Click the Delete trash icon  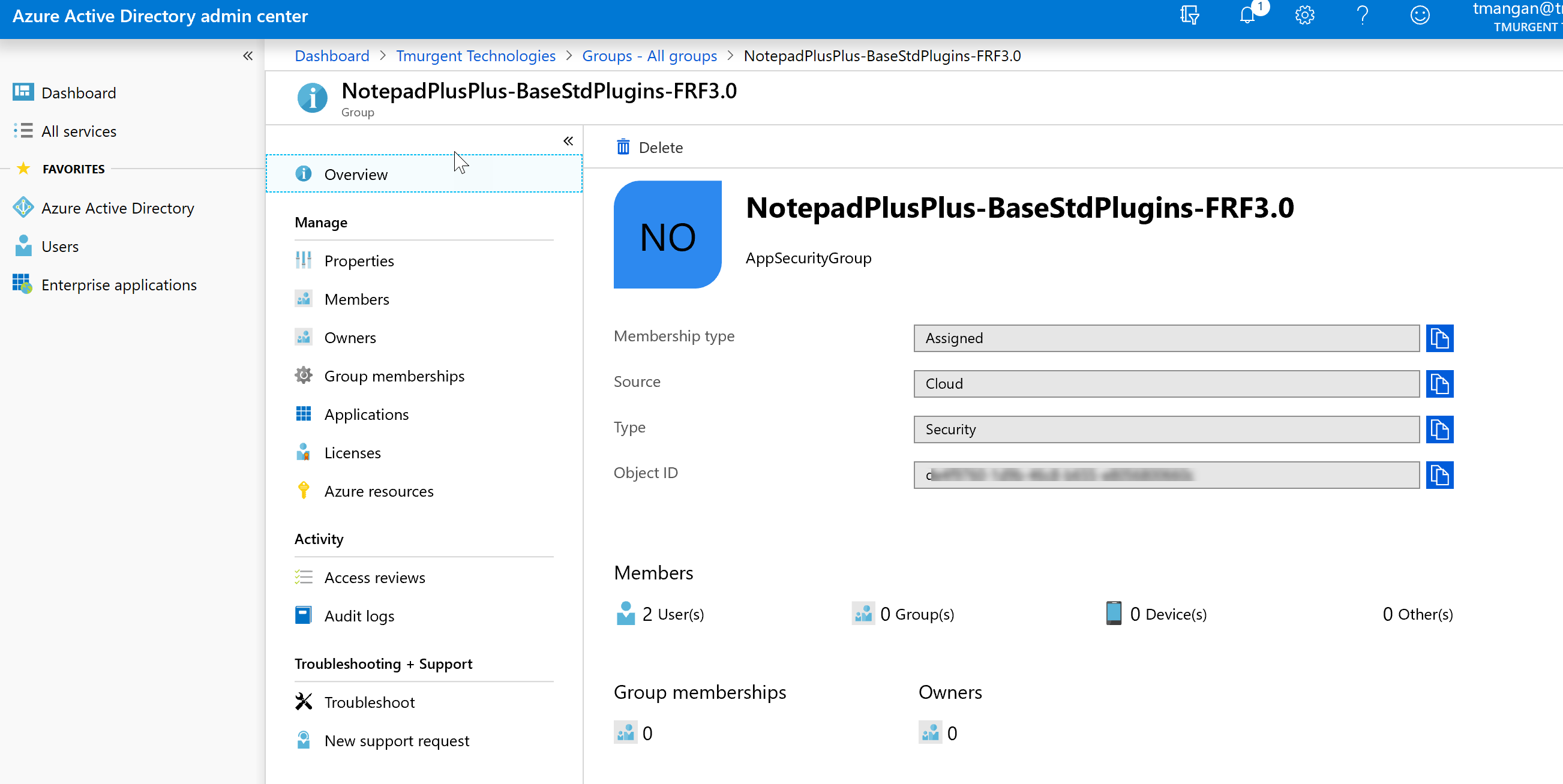point(623,148)
